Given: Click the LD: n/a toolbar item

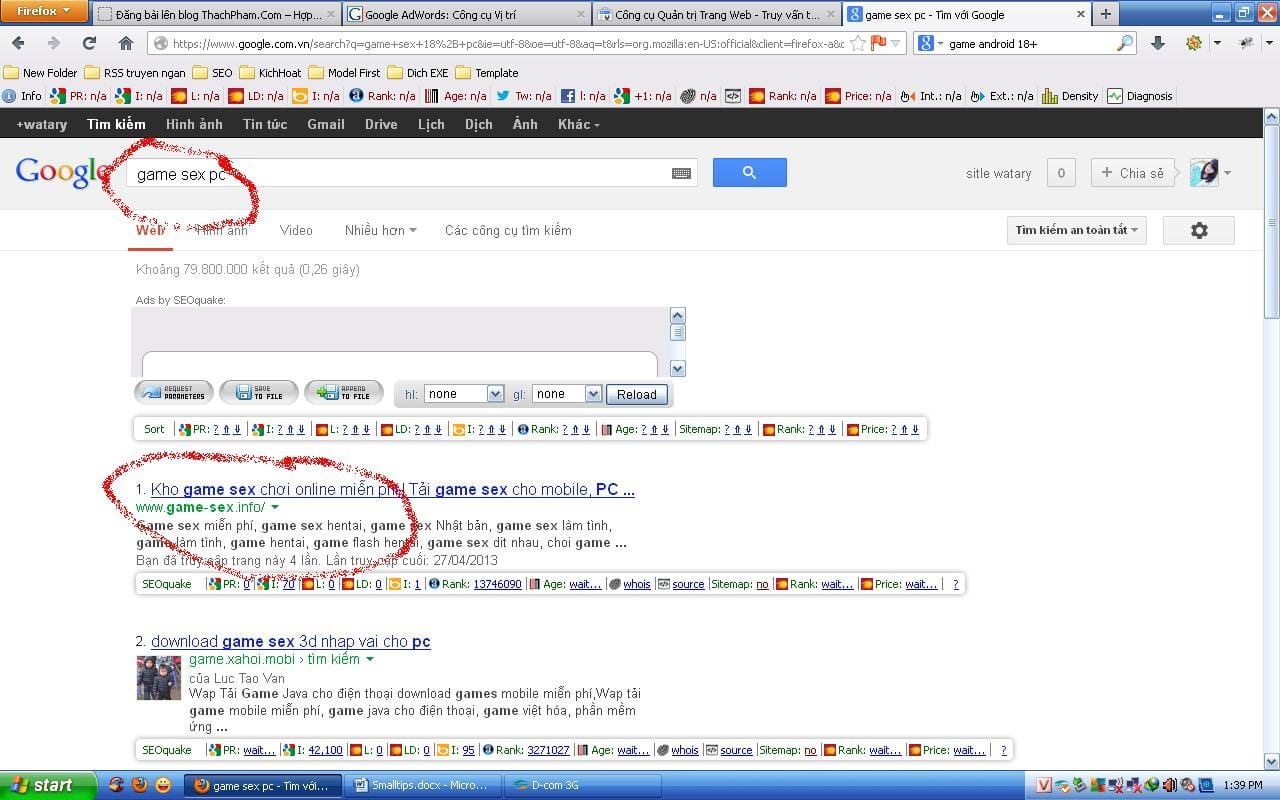Looking at the screenshot, I should tap(256, 96).
